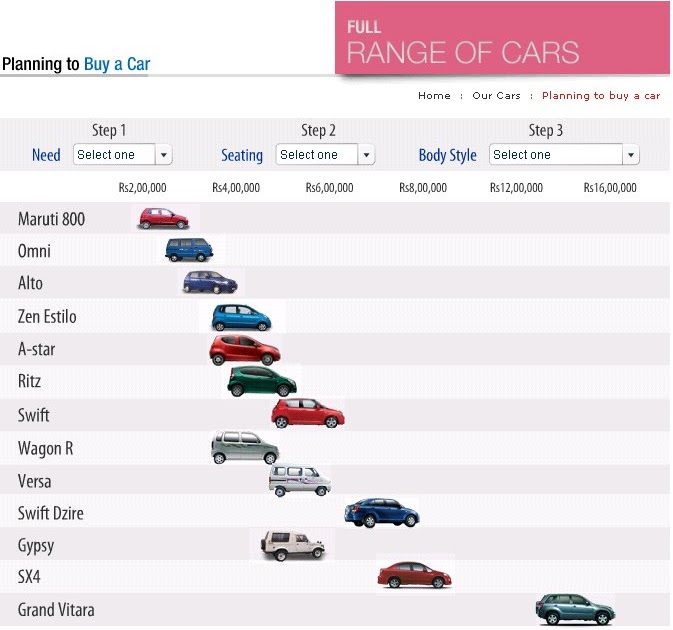Select the red A-star car image
Viewport: 673px width, 630px height.
click(x=245, y=350)
